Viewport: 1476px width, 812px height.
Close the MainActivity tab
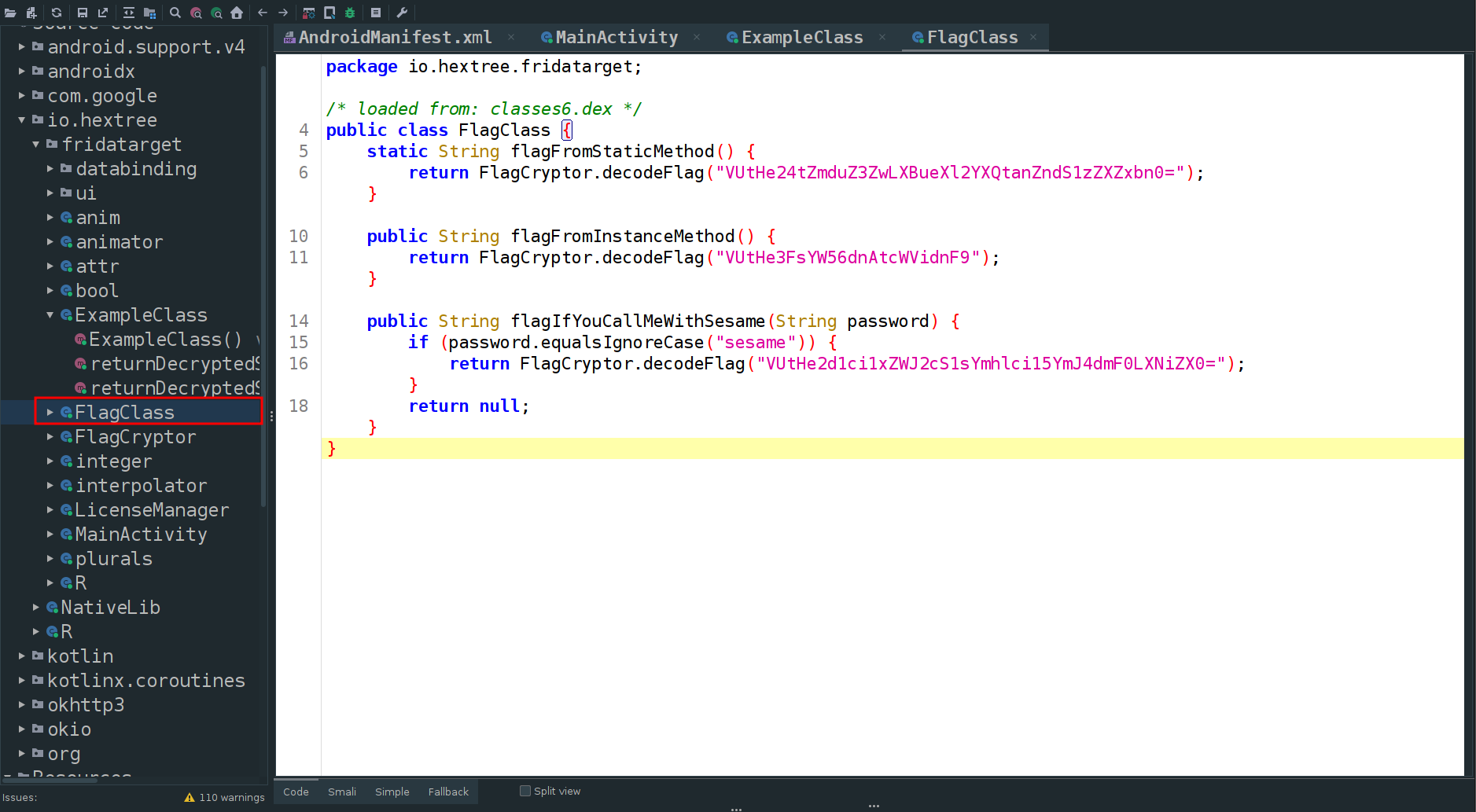click(697, 37)
